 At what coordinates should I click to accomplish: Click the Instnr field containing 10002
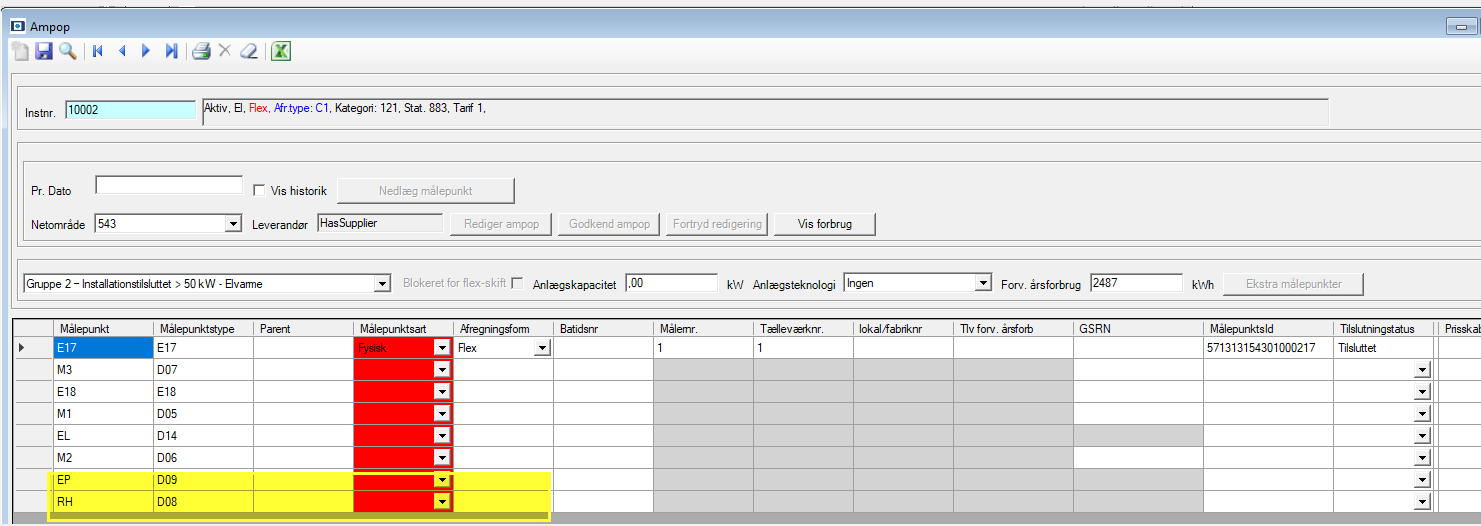pyautogui.click(x=131, y=110)
